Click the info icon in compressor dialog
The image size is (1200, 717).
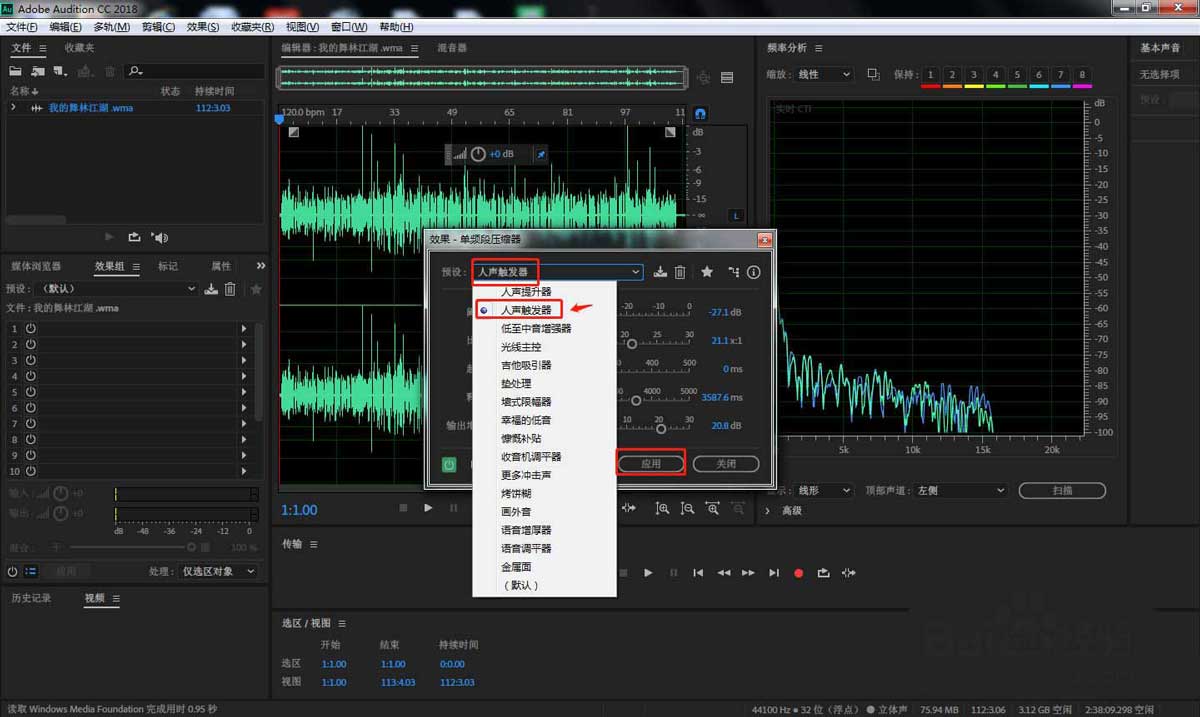click(x=754, y=272)
